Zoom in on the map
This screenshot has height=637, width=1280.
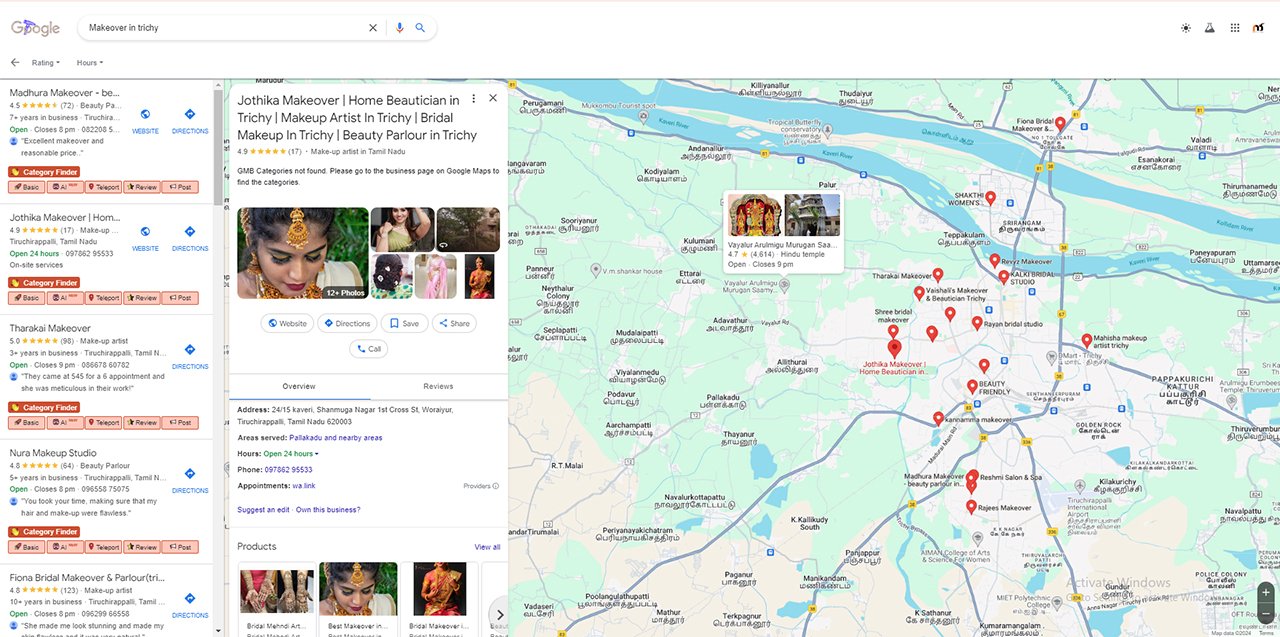[1266, 592]
